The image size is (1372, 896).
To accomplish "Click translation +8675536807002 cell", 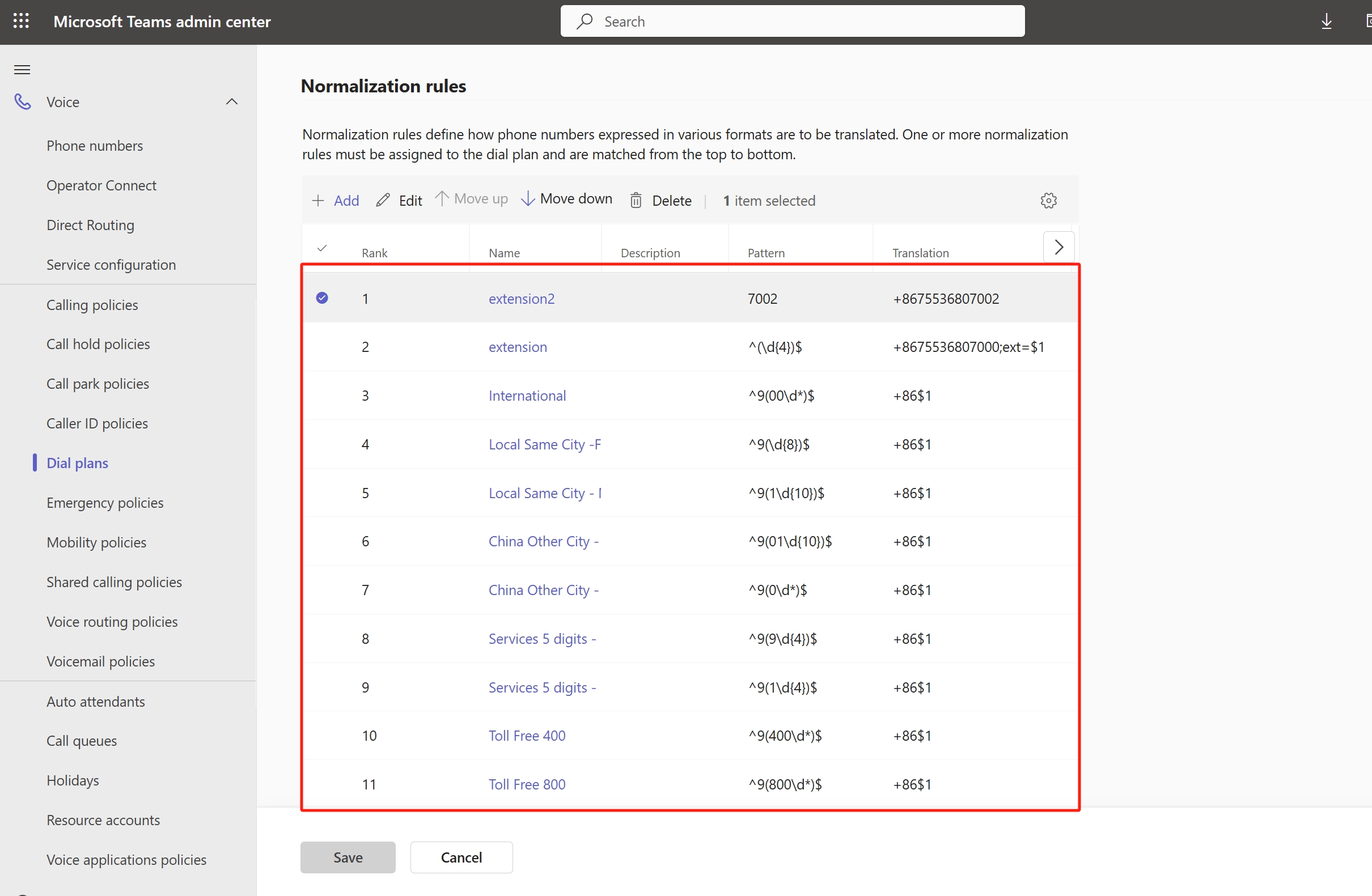I will (x=946, y=299).
